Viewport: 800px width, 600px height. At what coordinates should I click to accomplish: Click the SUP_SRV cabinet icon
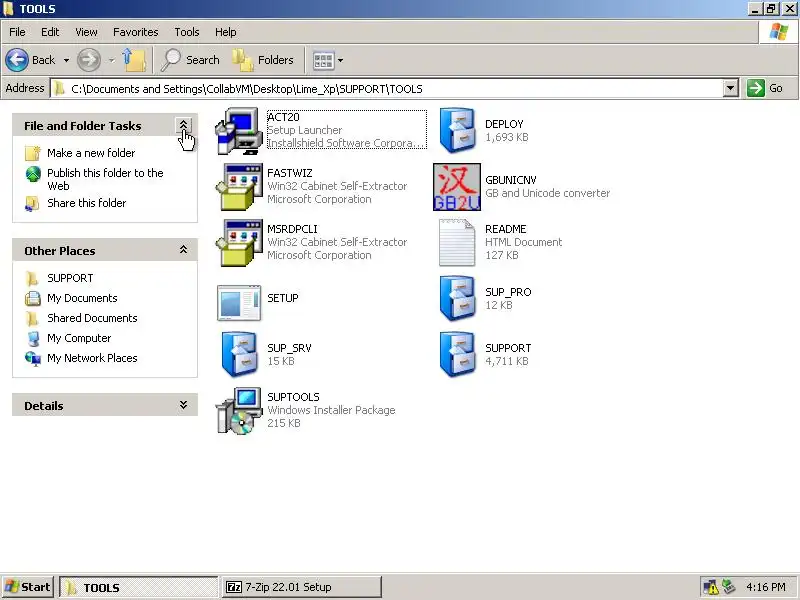(x=239, y=355)
